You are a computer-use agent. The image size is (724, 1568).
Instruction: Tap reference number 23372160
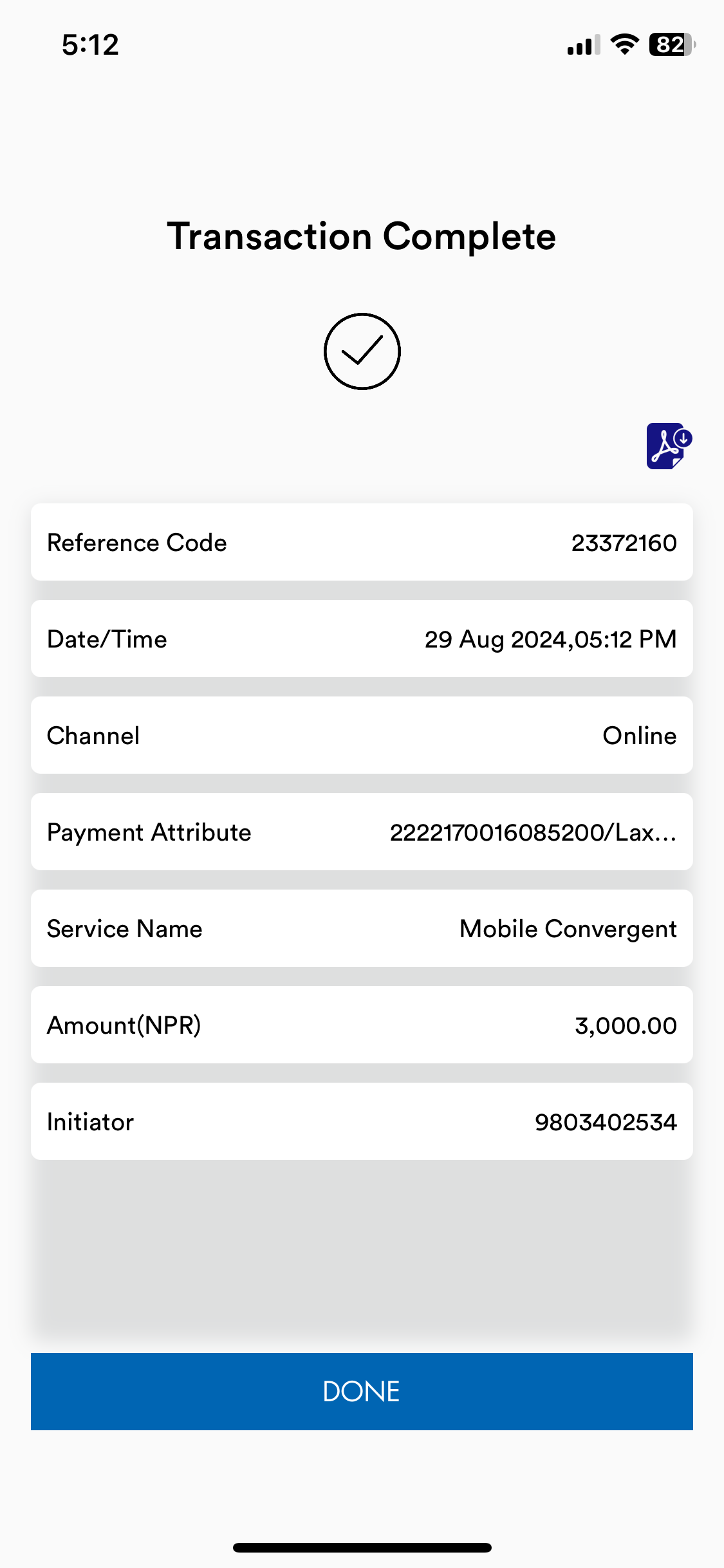[624, 543]
